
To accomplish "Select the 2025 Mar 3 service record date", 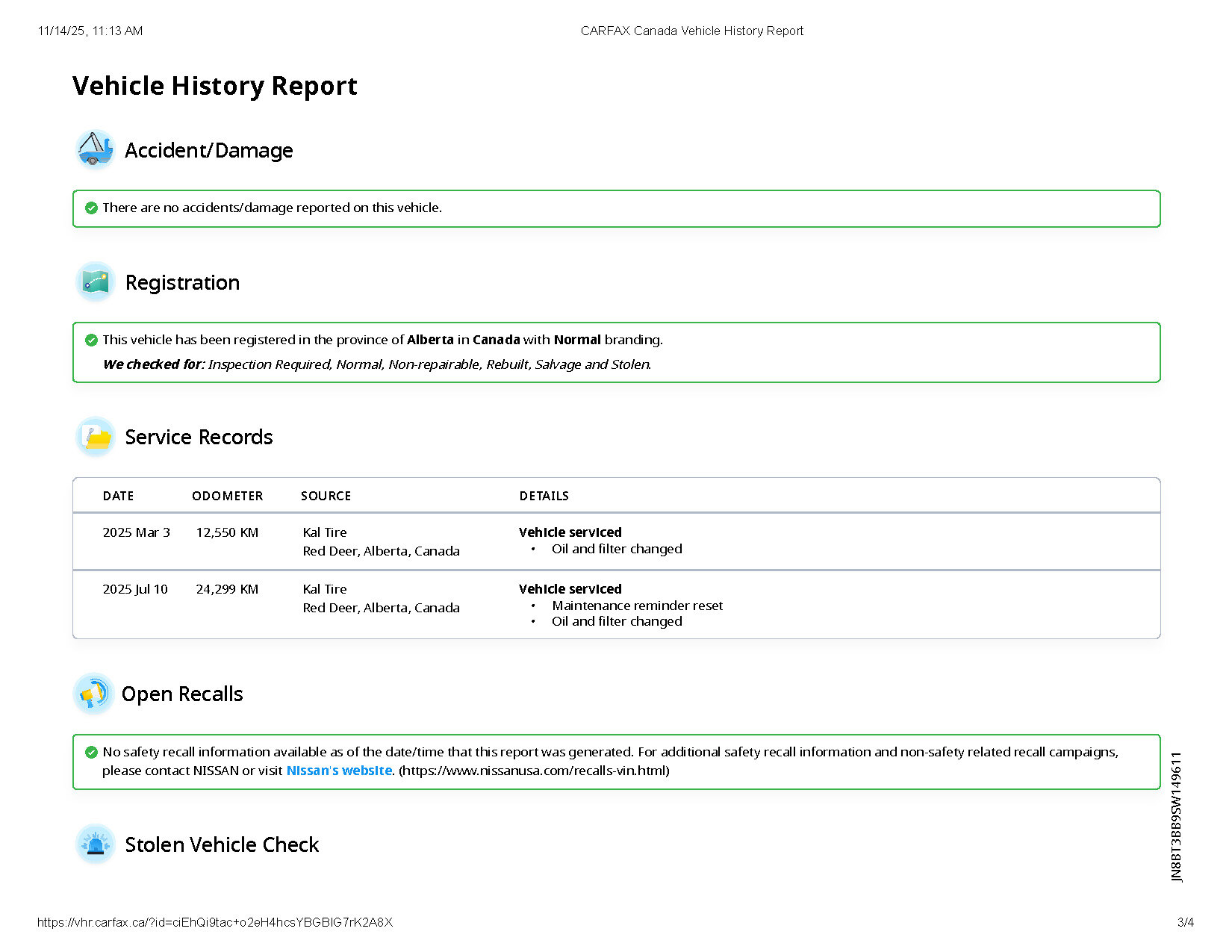I will pyautogui.click(x=136, y=532).
